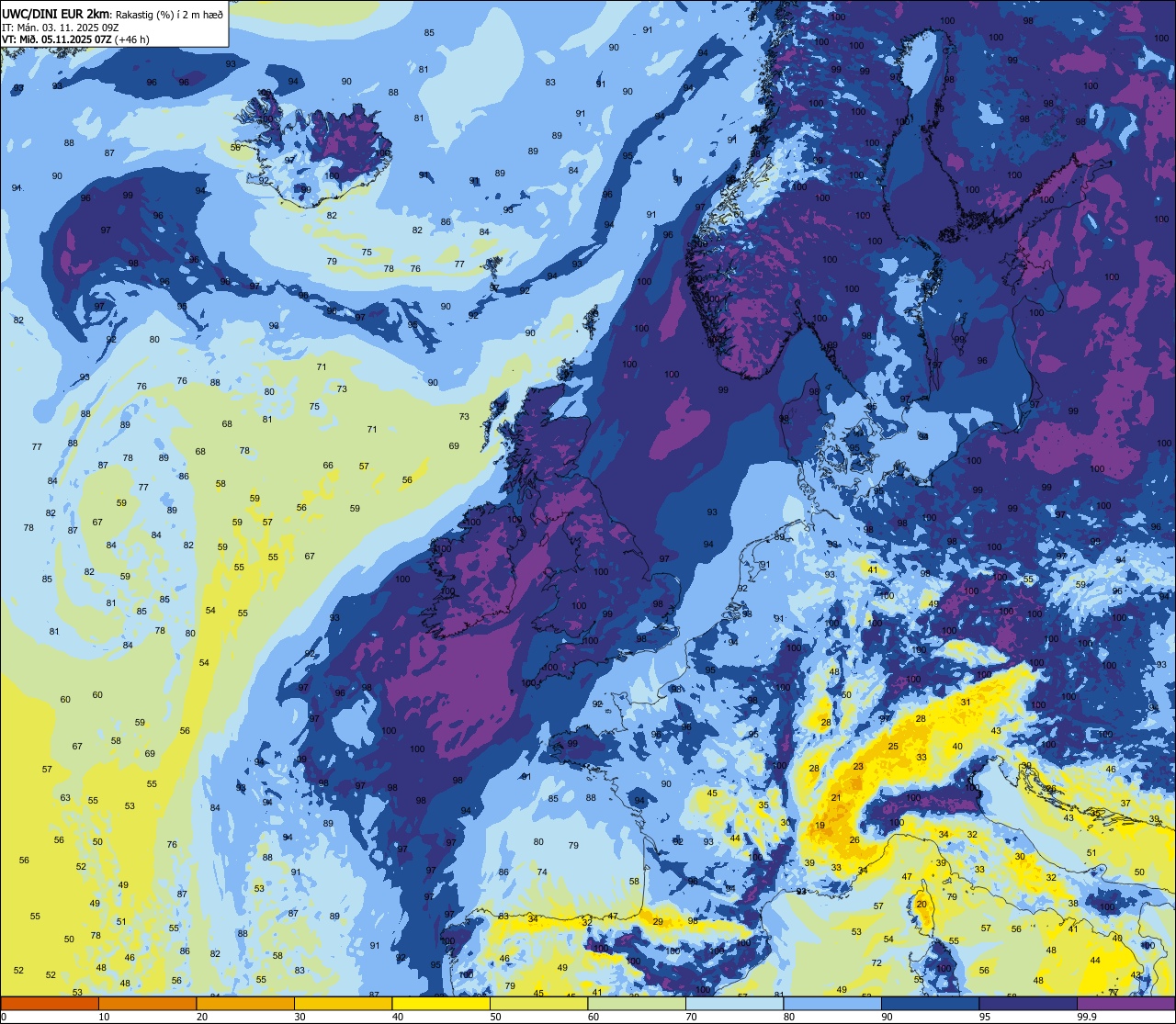Select the 90–95 dark blue legend segment
Screen dimensions: 1176x1024
coord(930,1004)
